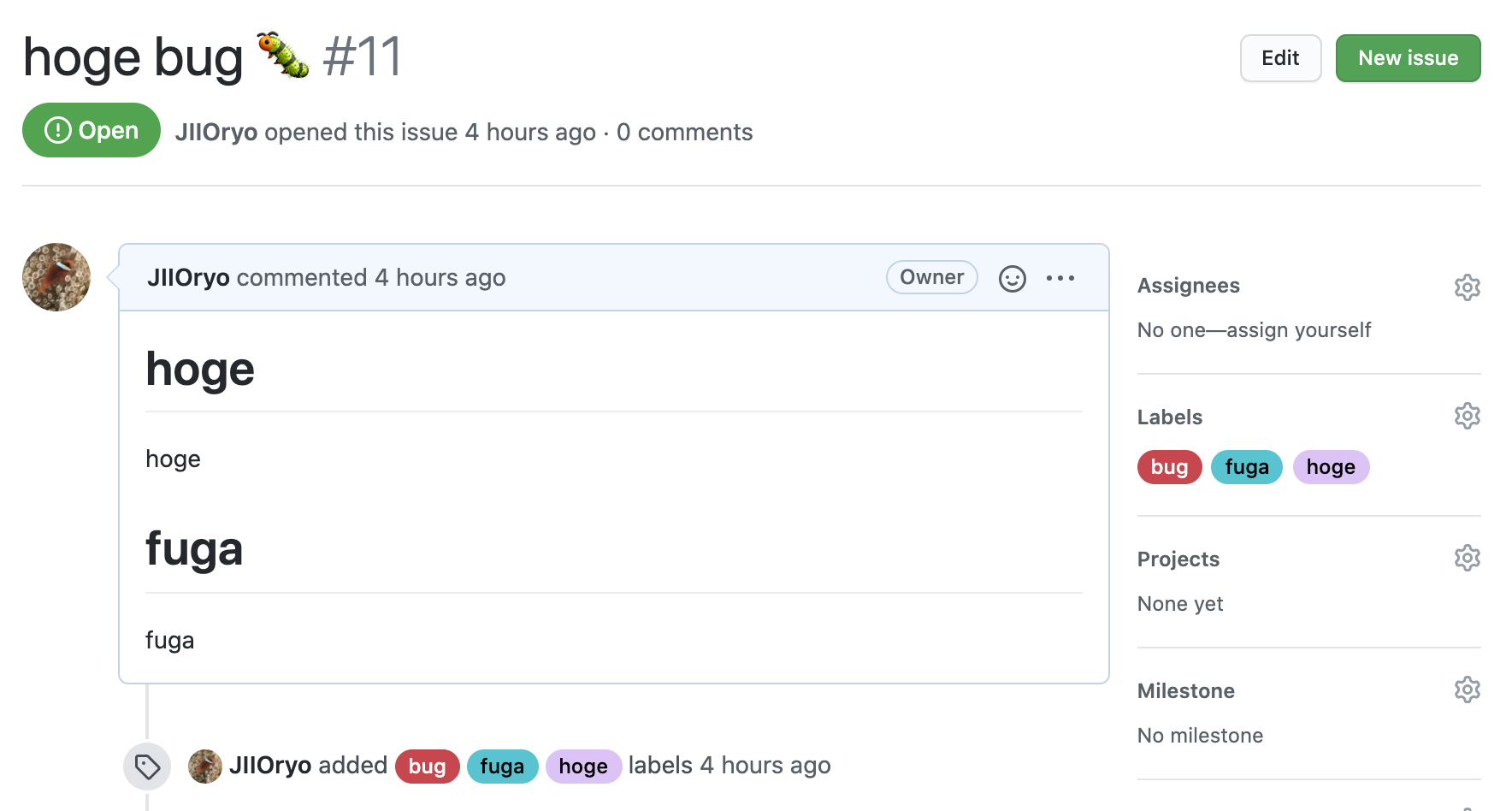This screenshot has width=1512, height=811.
Task: Click the fuga label in timeline event
Action: 502,767
